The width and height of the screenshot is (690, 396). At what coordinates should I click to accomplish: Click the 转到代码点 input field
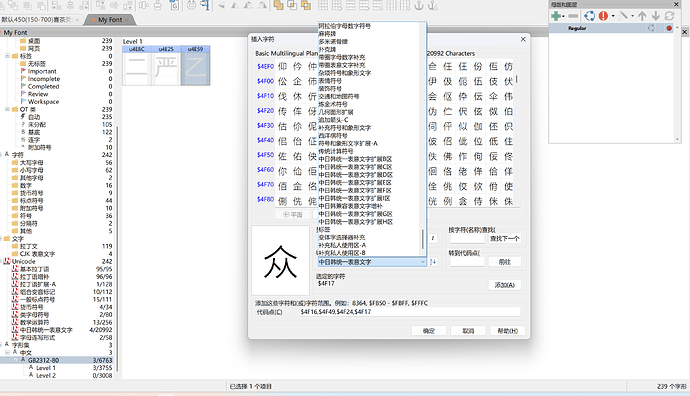tap(467, 262)
